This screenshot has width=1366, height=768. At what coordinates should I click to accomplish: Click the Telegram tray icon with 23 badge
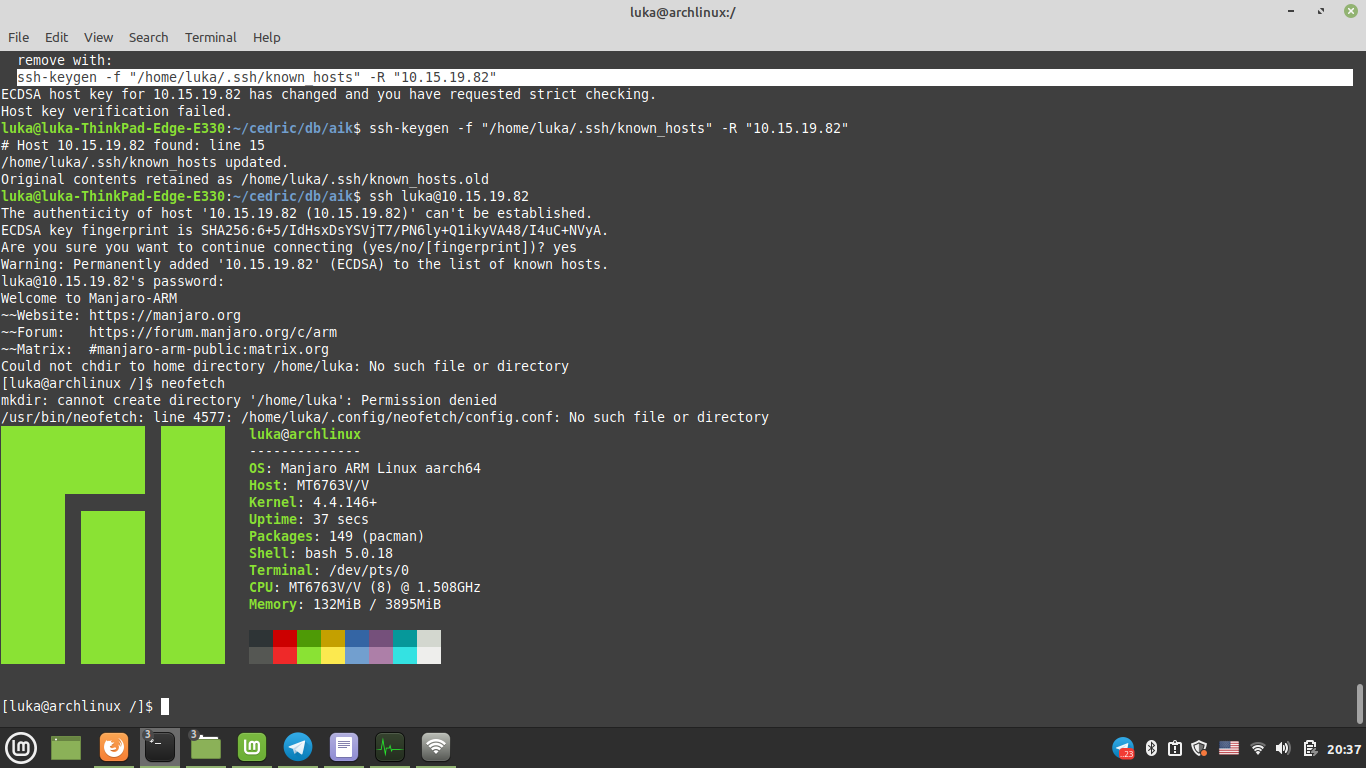1123,748
